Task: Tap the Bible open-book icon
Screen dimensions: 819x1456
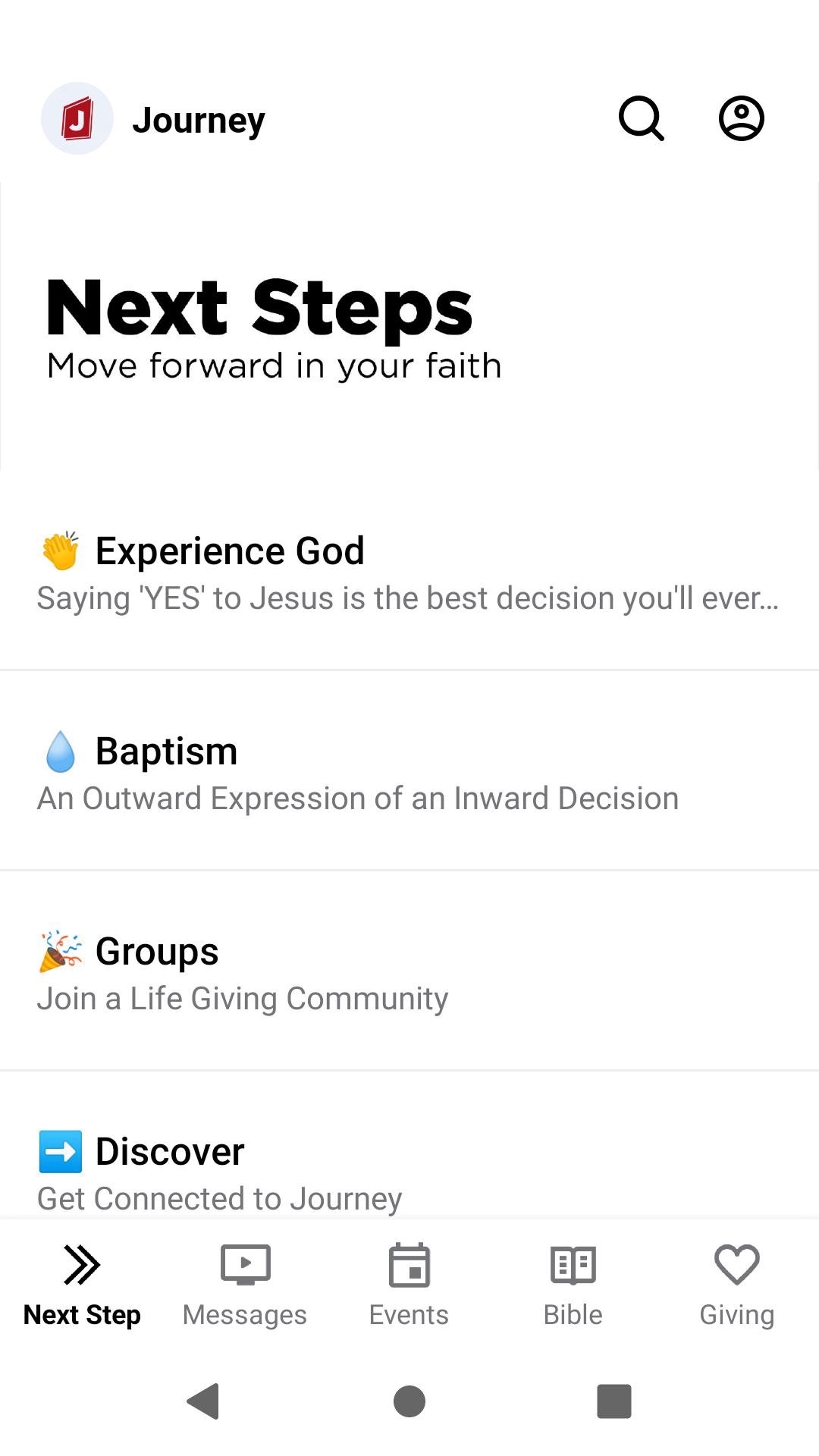Action: click(x=573, y=1265)
